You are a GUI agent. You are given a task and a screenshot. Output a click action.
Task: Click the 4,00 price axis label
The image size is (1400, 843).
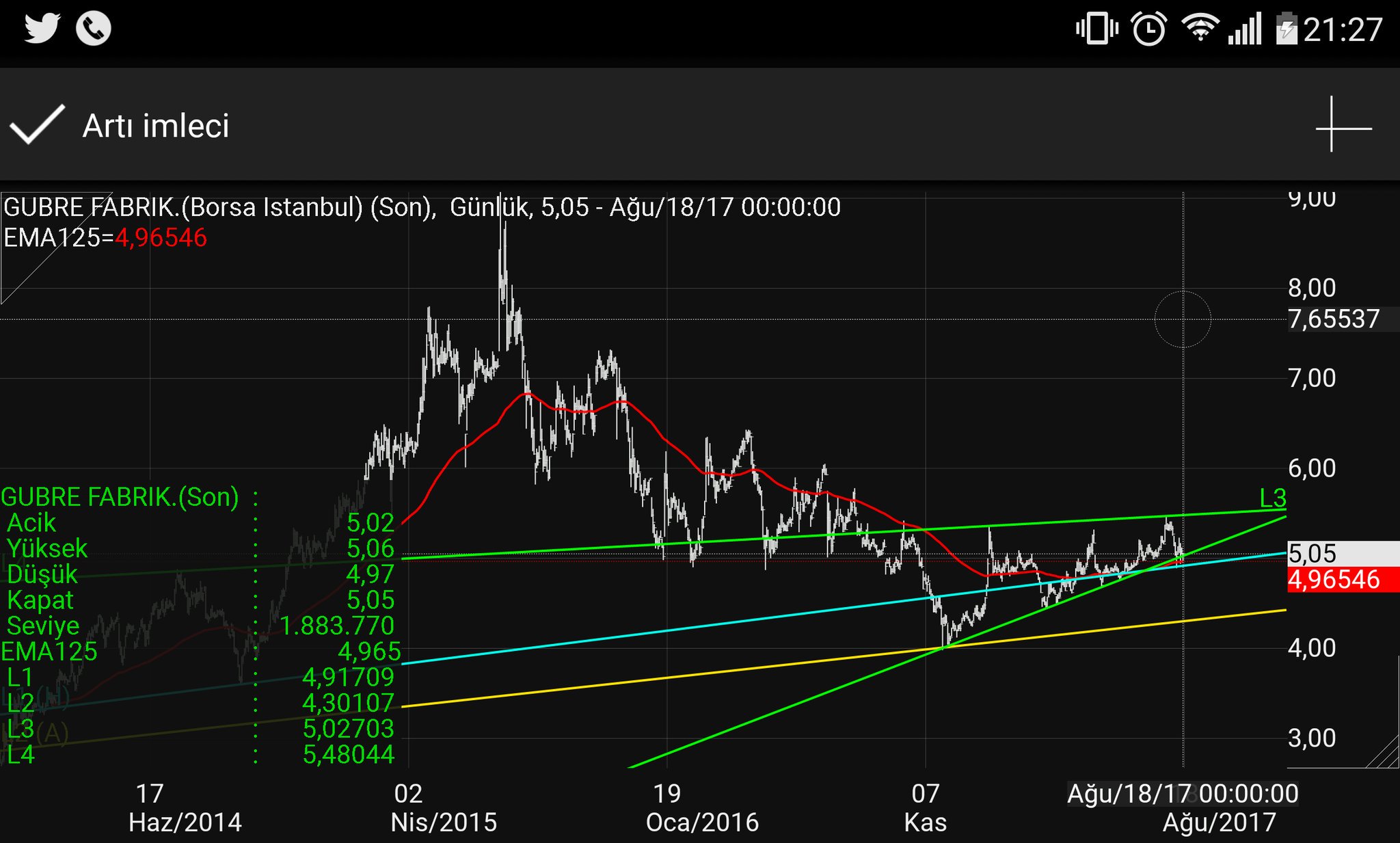click(1312, 648)
